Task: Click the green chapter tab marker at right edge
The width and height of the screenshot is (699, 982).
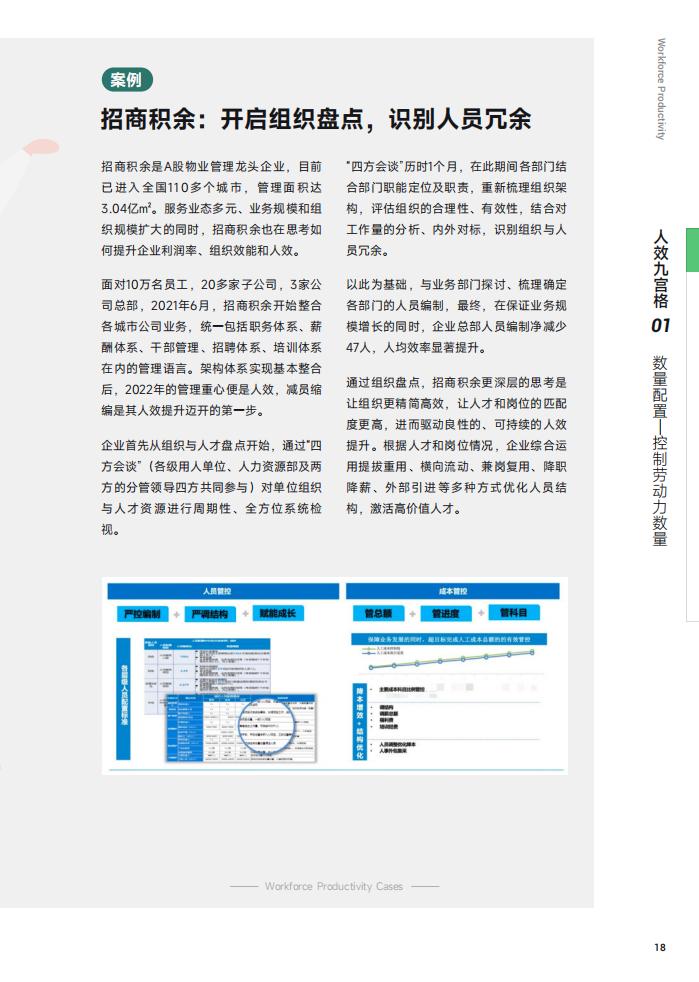Action: [692, 249]
